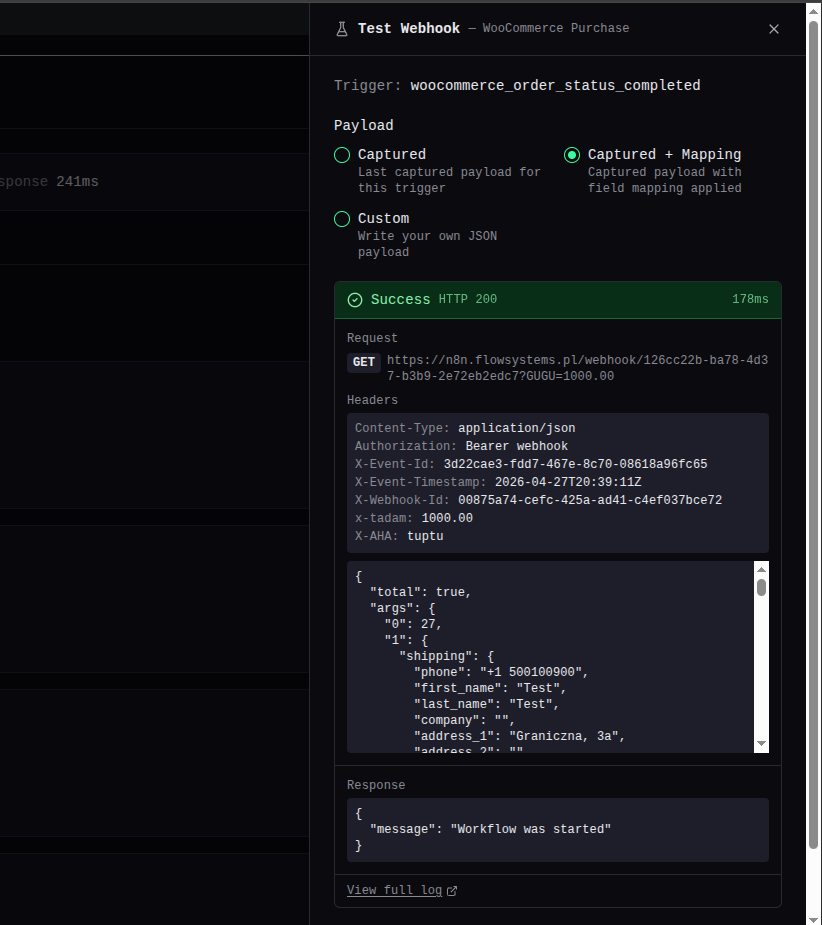This screenshot has height=925, width=822.
Task: Select the Custom payload option
Action: [342, 219]
